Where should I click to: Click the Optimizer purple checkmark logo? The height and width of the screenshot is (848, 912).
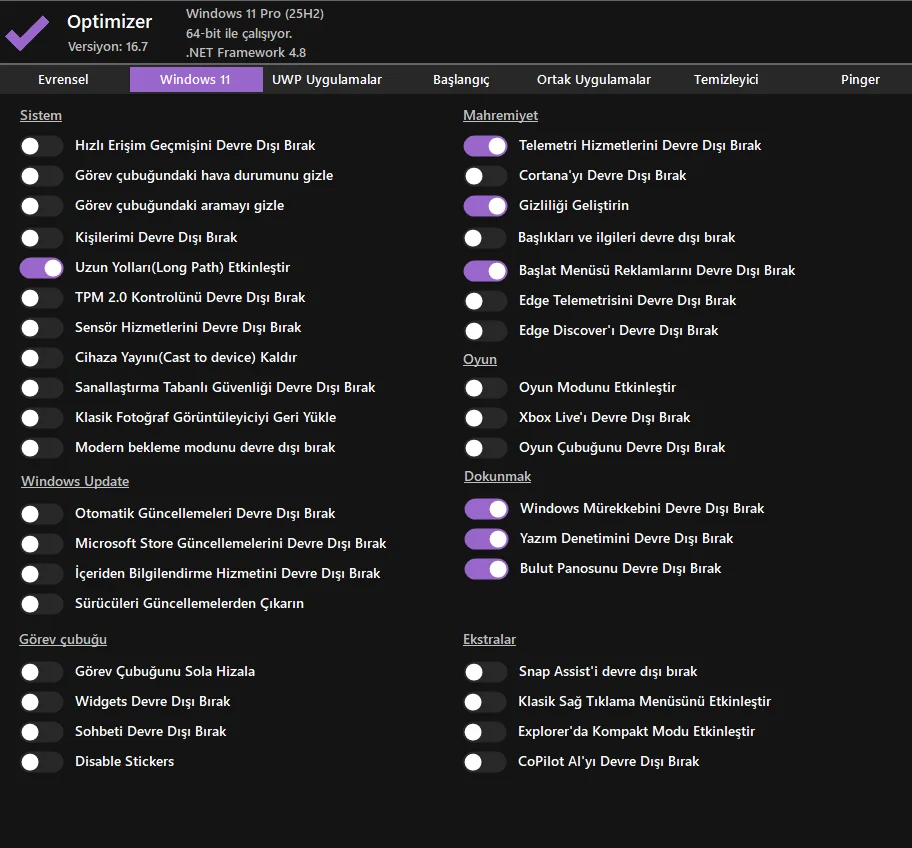coord(27,33)
